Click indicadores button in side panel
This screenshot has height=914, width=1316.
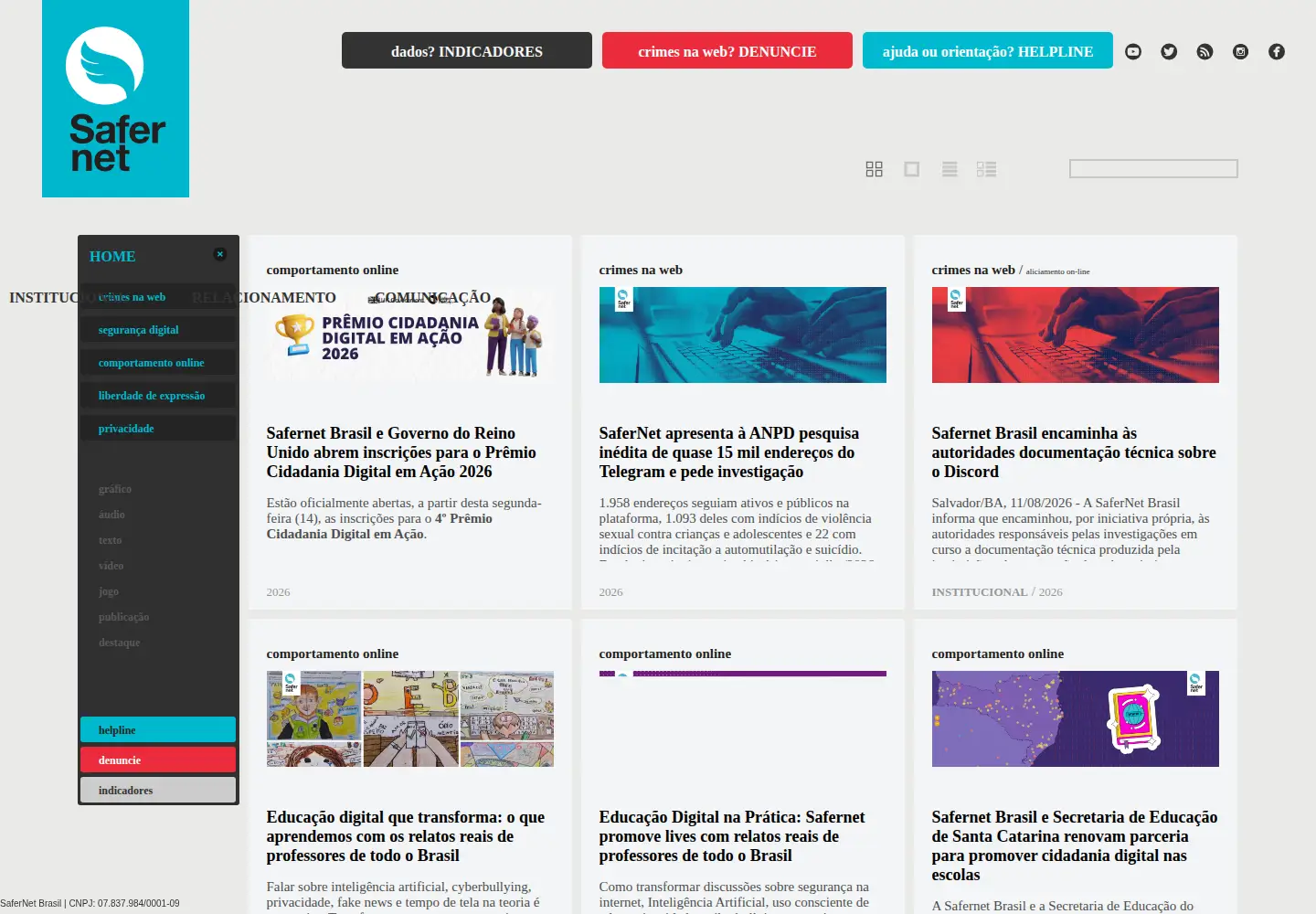(x=158, y=790)
